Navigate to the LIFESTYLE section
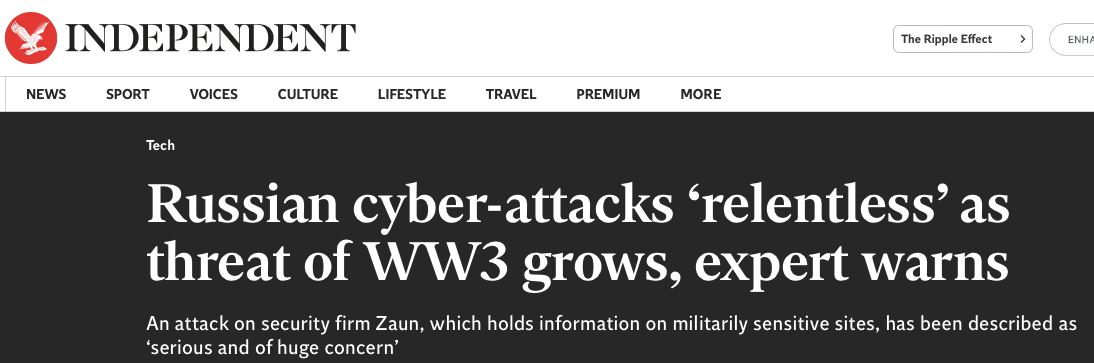The height and width of the screenshot is (363, 1094). click(412, 94)
